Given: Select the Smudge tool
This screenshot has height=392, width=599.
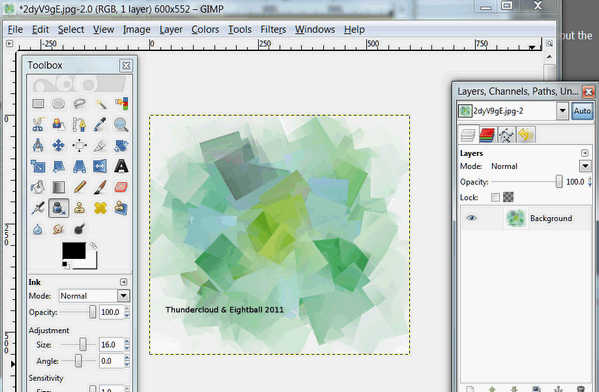Looking at the screenshot, I should (58, 229).
